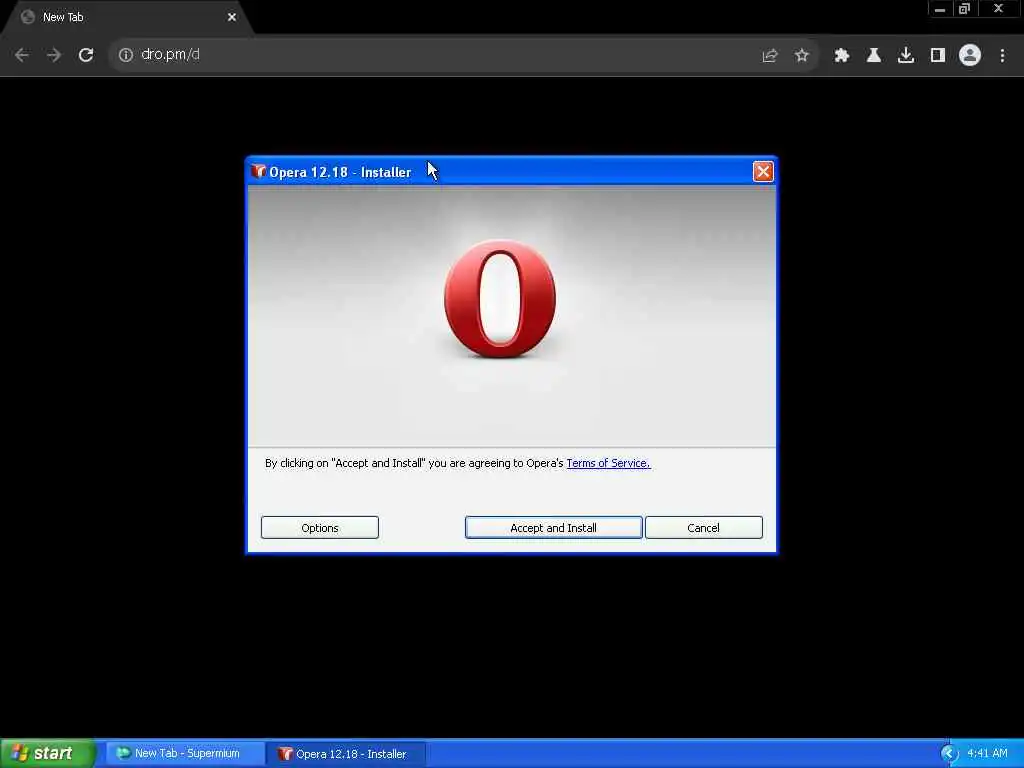This screenshot has height=768, width=1024.
Task: Open Opera's Terms of Service link
Action: click(608, 463)
